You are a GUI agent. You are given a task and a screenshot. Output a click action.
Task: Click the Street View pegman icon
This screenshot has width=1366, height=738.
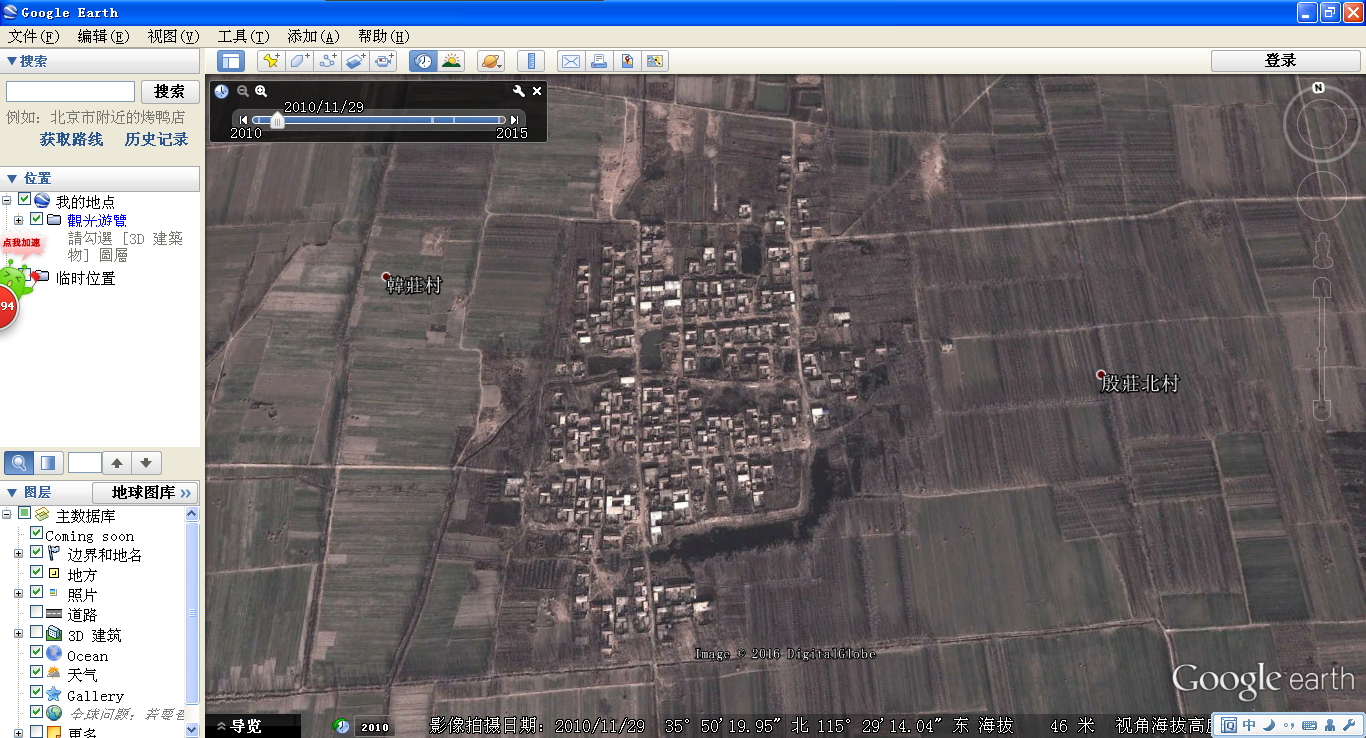1322,250
